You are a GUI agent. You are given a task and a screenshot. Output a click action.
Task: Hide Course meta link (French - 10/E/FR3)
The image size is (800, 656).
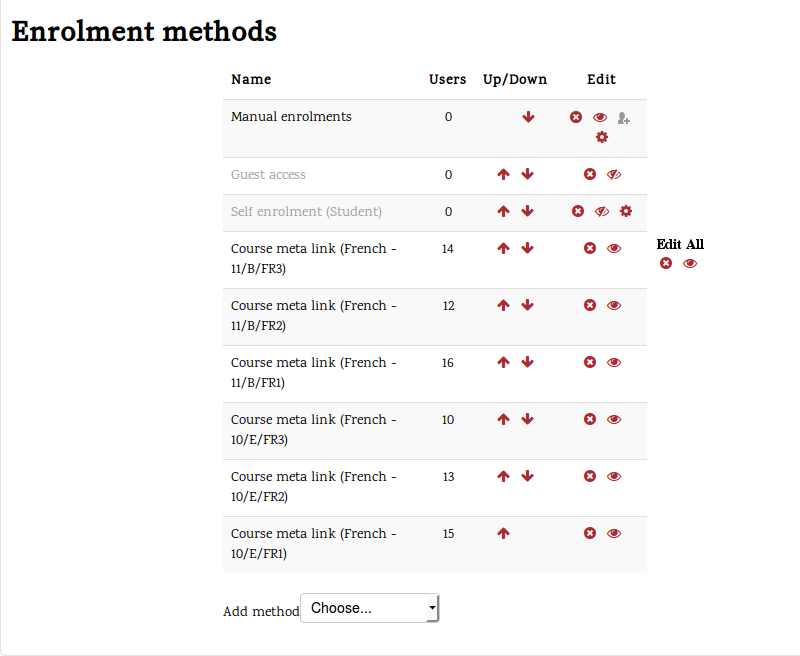[x=614, y=419]
